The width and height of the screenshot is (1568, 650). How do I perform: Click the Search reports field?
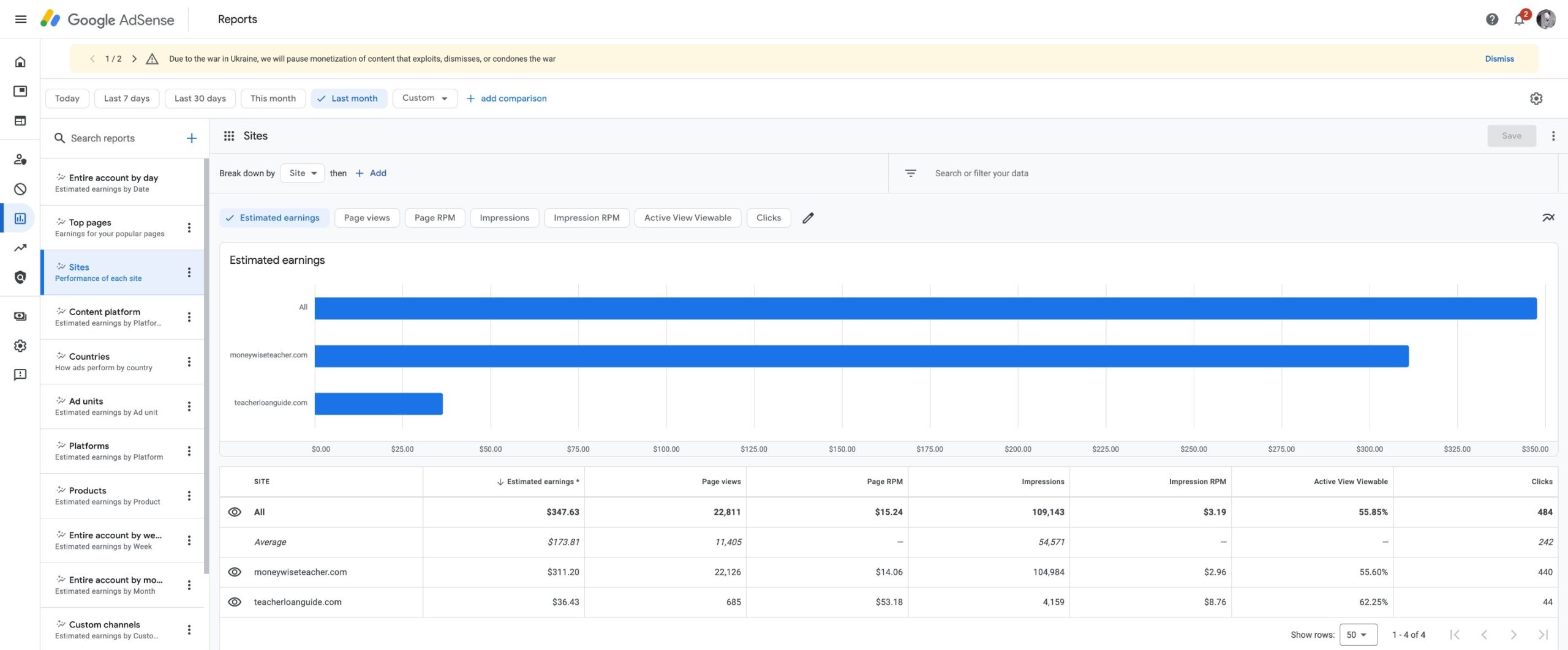(116, 138)
